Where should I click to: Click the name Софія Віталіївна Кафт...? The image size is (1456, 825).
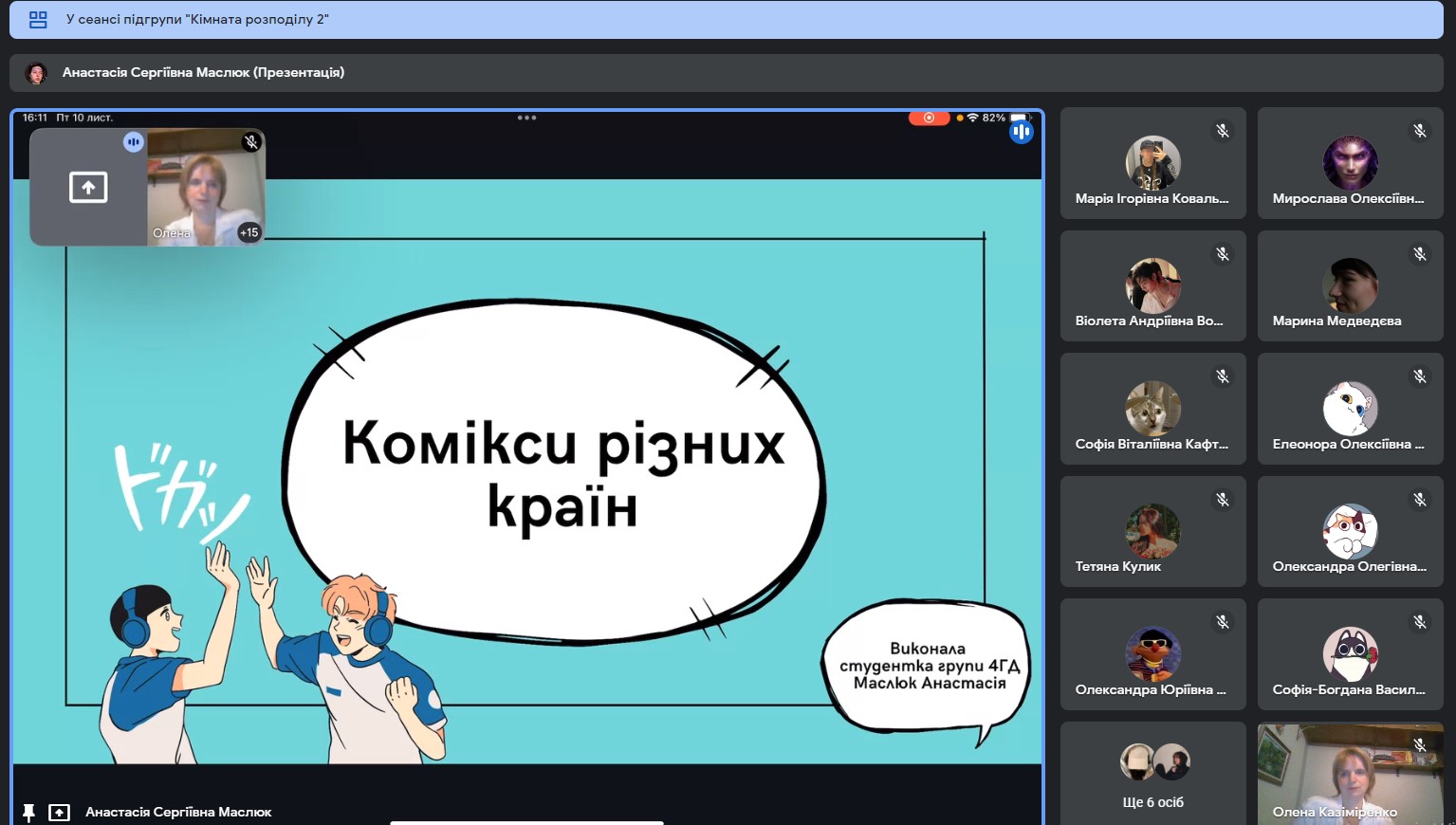1152,444
